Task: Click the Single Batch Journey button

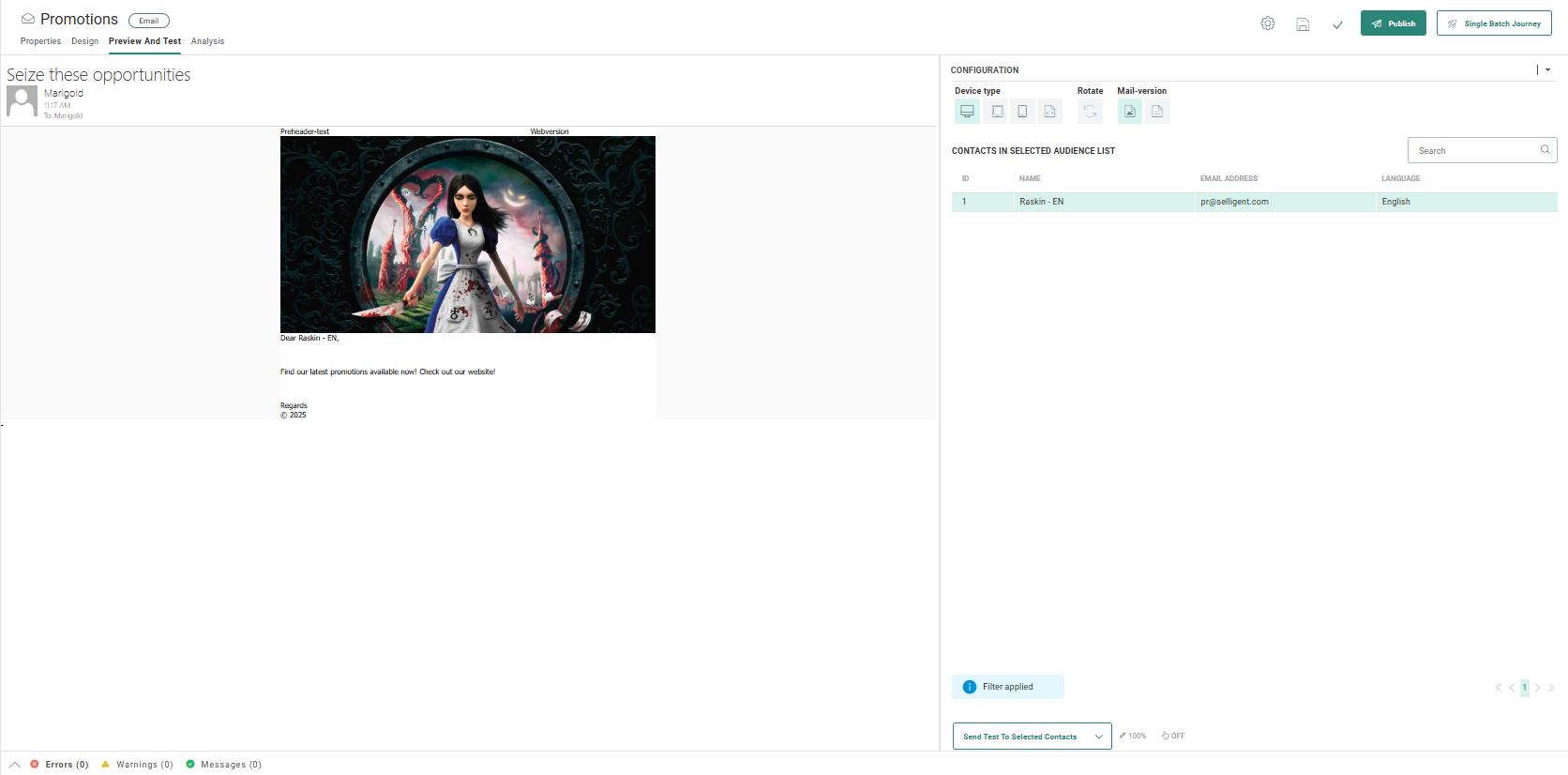Action: pyautogui.click(x=1493, y=23)
